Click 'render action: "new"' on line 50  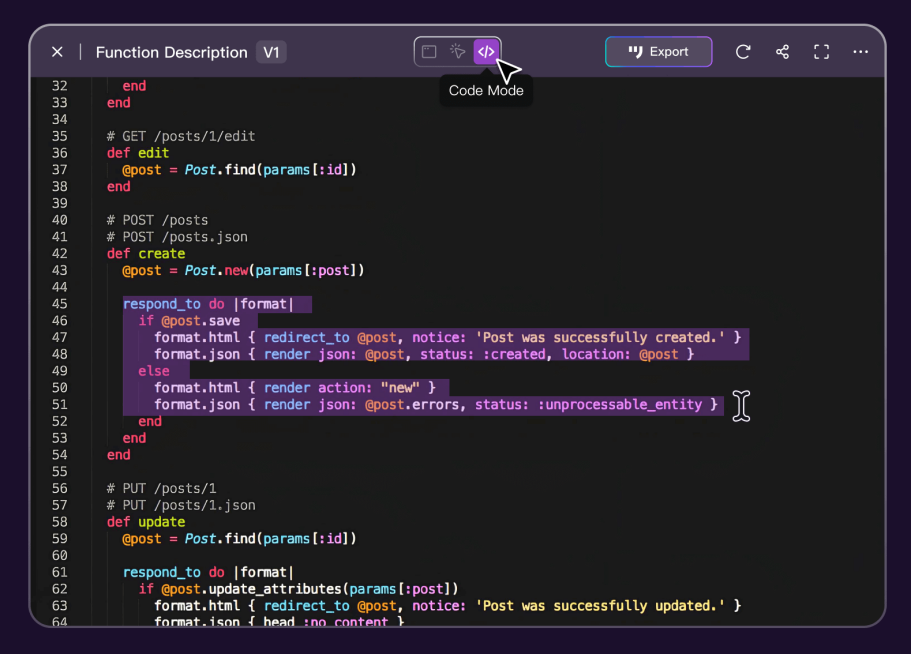[342, 387]
